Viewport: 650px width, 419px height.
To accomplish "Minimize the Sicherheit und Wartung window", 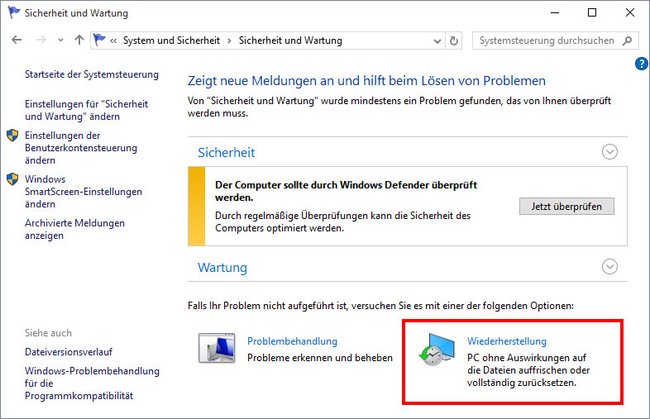I will 555,13.
